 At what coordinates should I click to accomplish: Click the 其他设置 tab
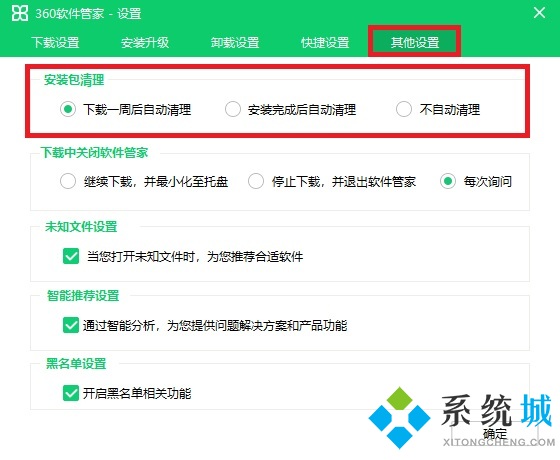tap(415, 42)
